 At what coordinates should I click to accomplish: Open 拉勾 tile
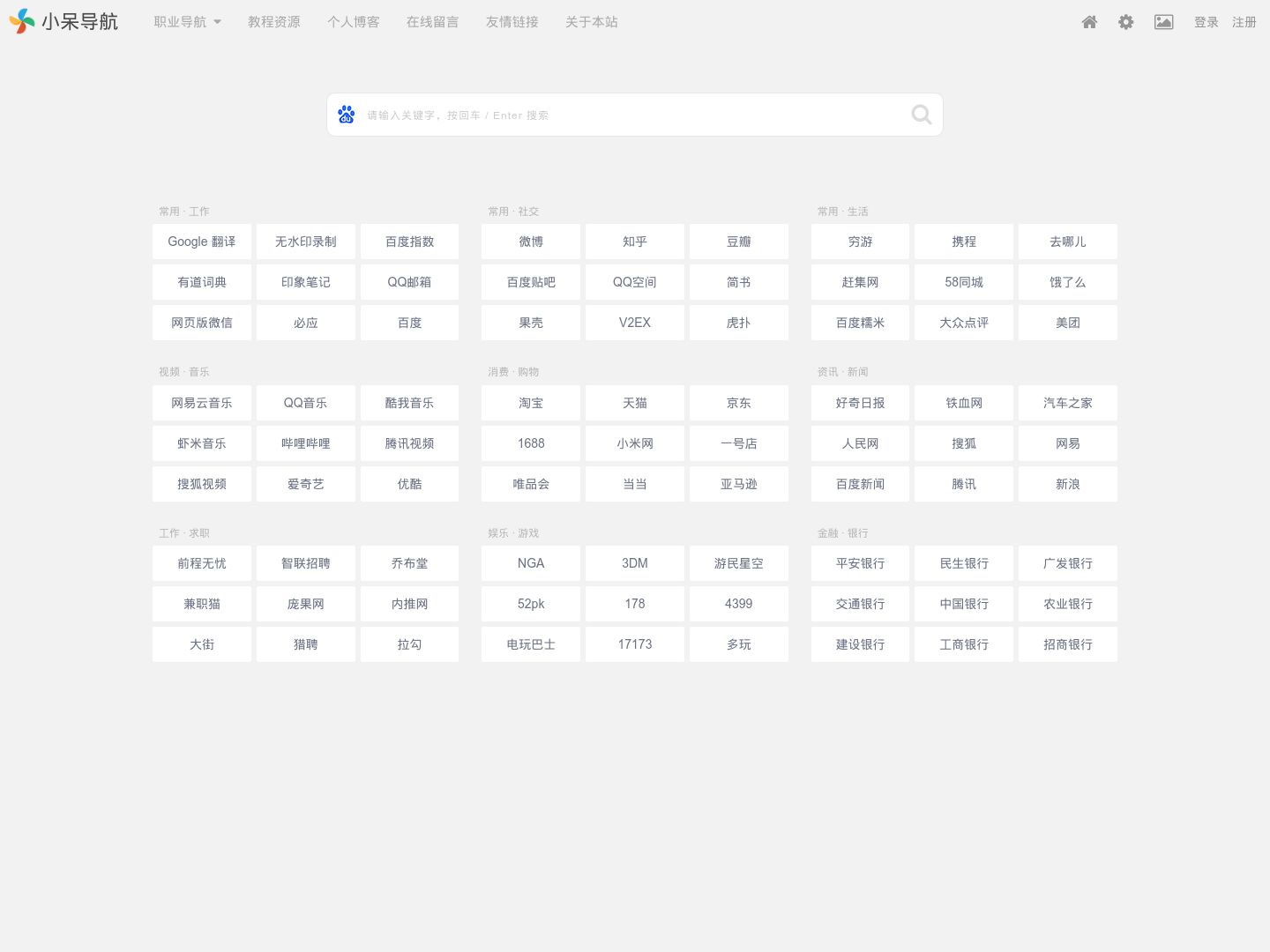pyautogui.click(x=410, y=644)
